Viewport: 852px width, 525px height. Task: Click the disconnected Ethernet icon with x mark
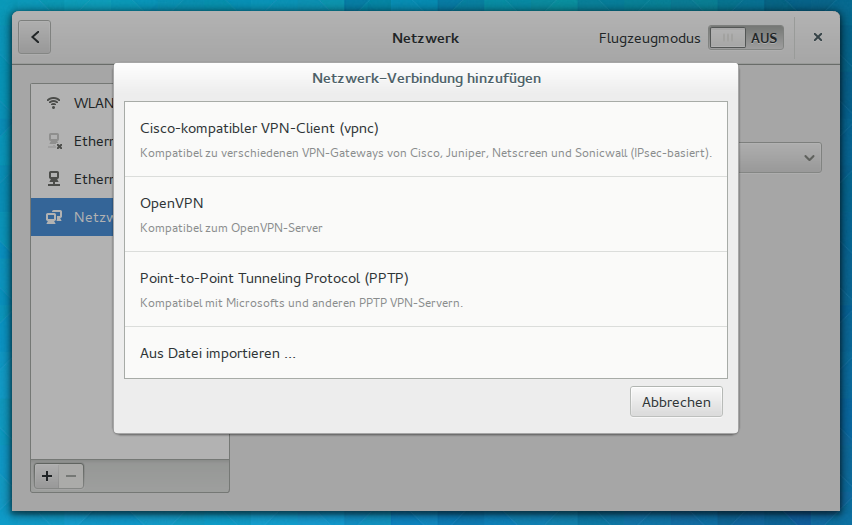55,141
